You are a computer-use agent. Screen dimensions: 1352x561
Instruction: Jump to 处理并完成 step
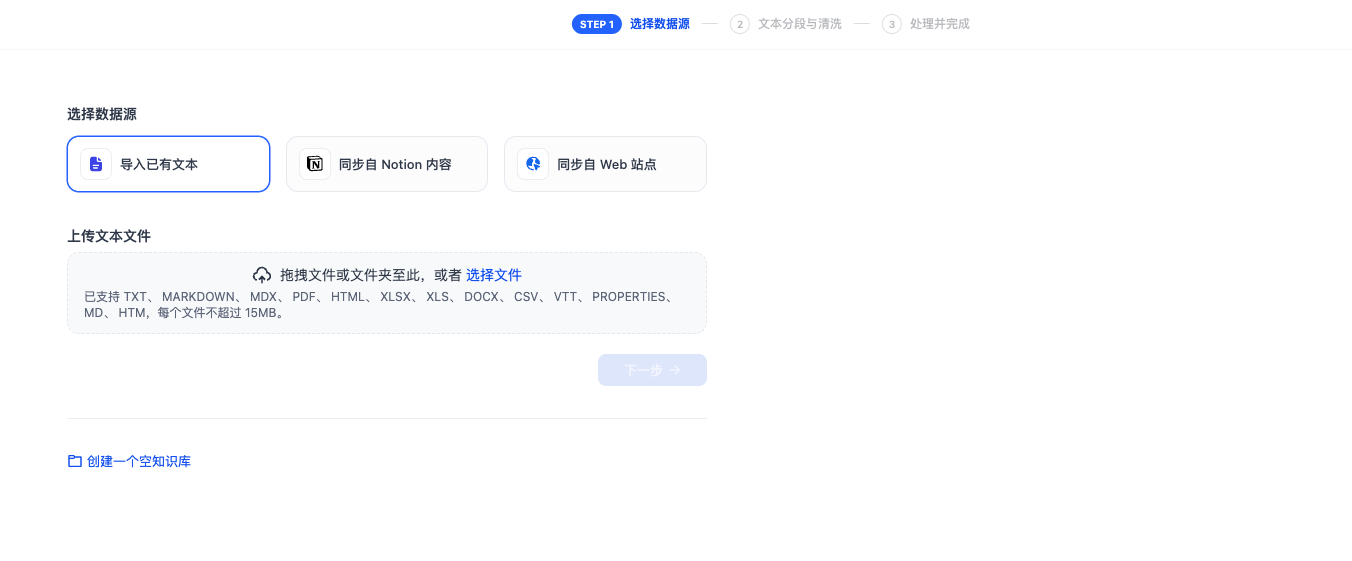coord(940,24)
